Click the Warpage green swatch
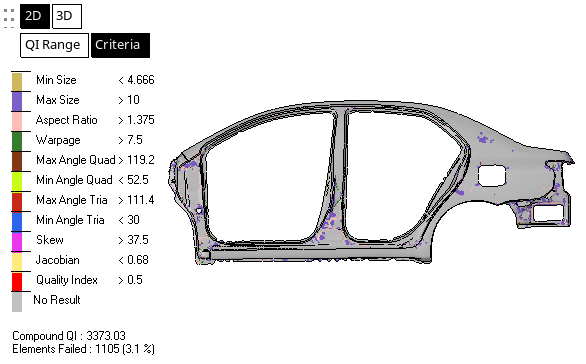 coord(17,141)
